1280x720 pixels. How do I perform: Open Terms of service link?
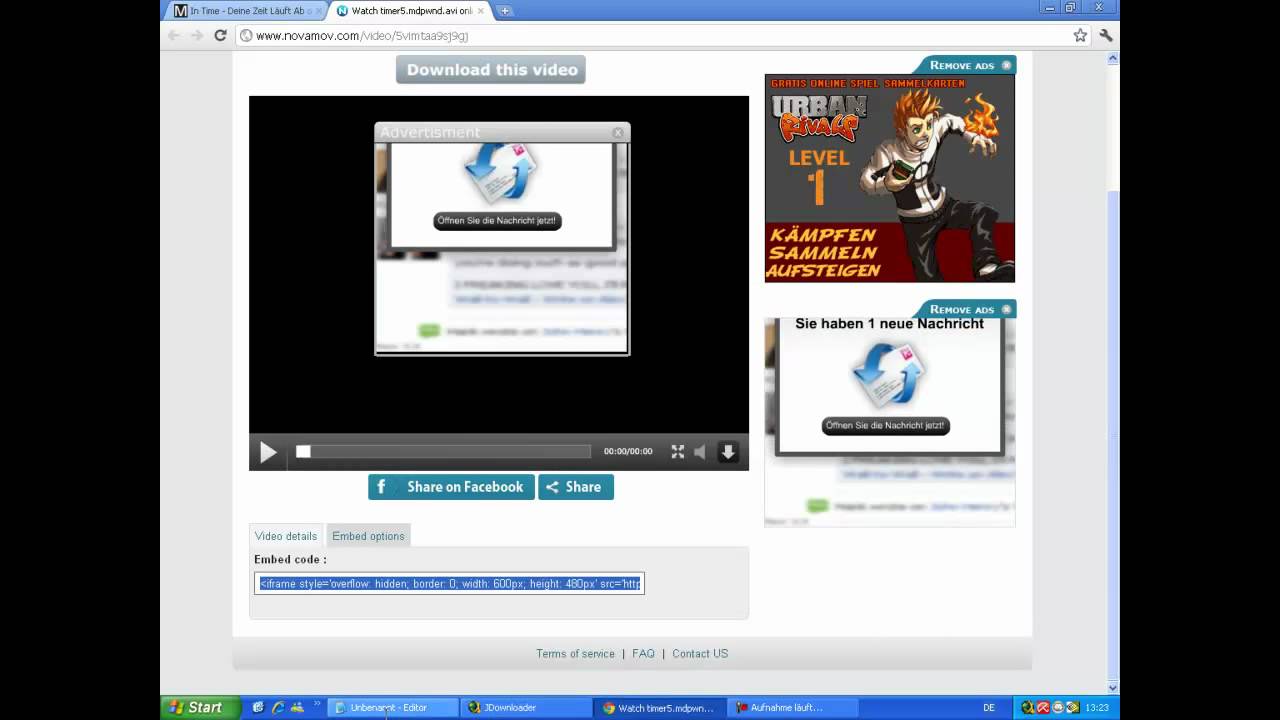click(575, 654)
